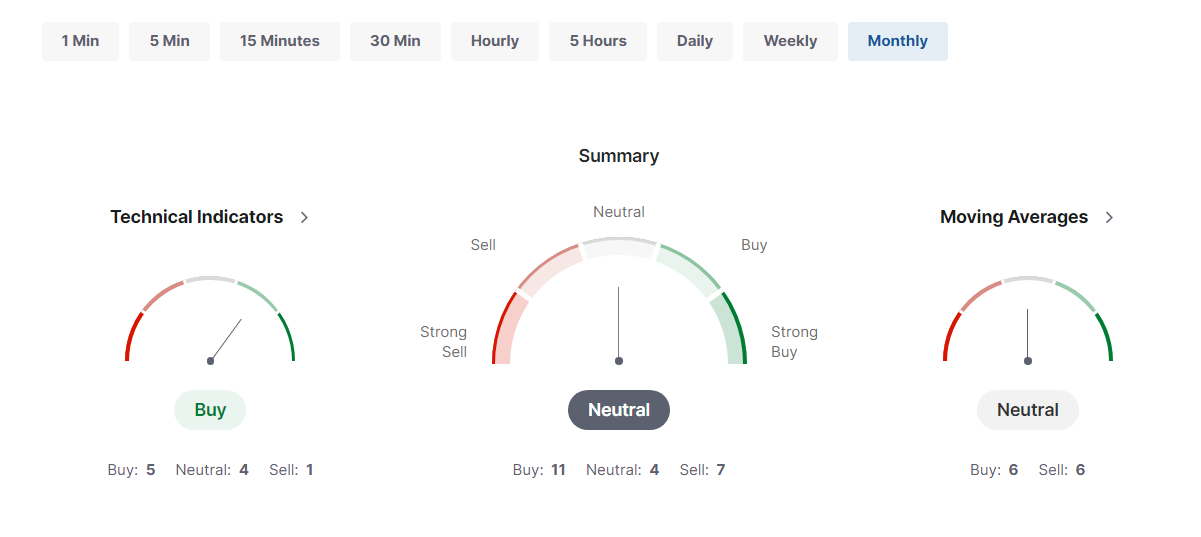Select the 1 Min timeframe tab

(x=80, y=41)
